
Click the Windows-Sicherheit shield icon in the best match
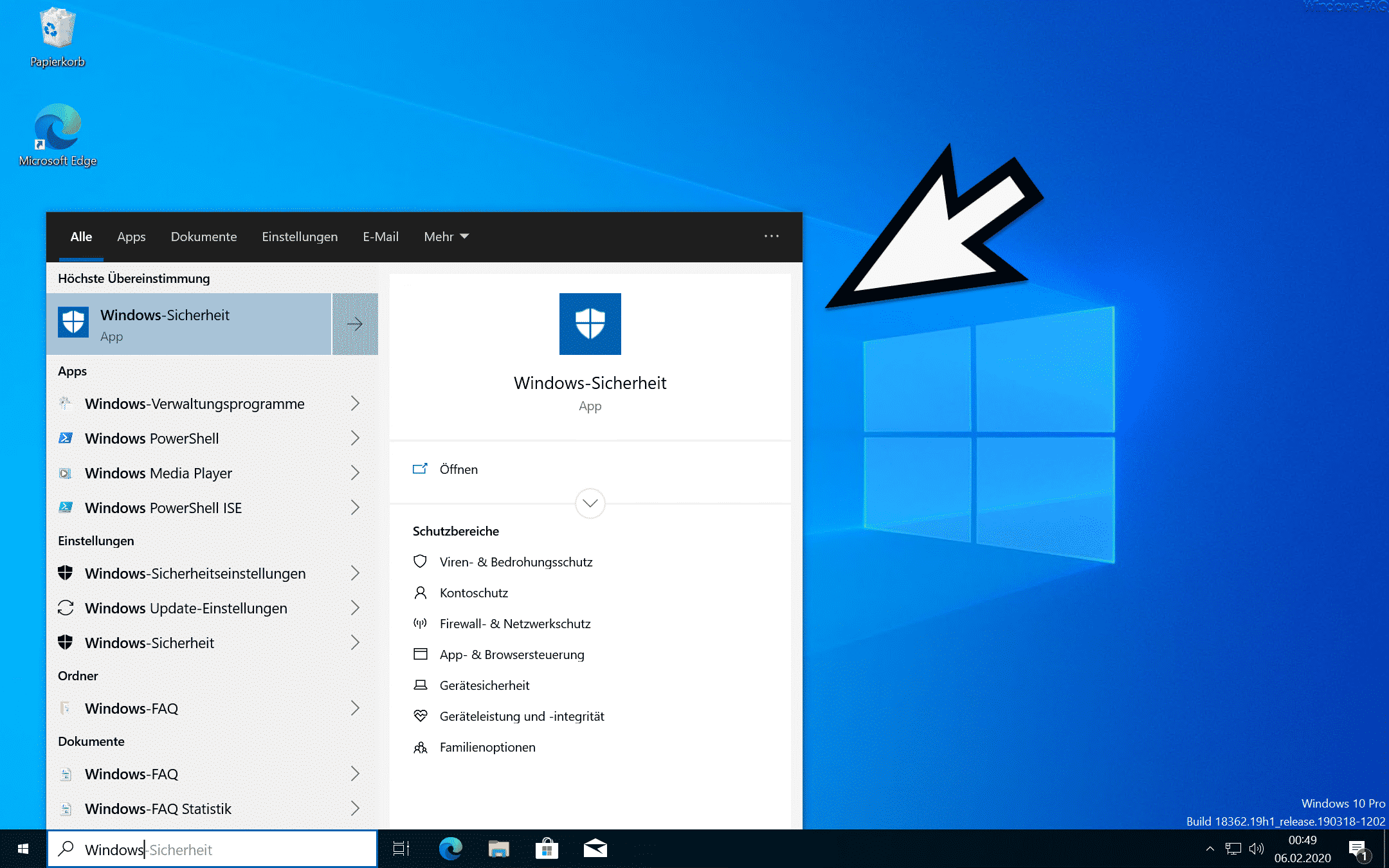(x=73, y=321)
